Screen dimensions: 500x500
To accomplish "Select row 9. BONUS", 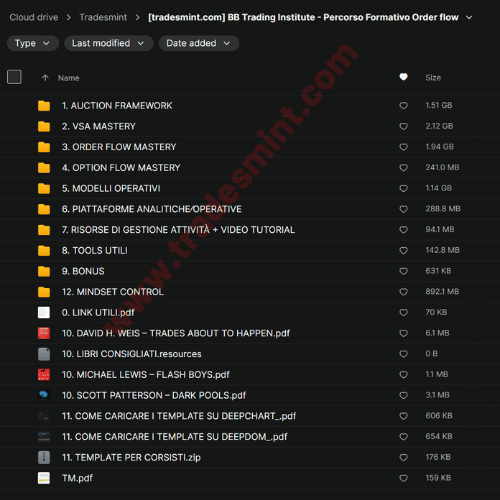I will point(250,271).
